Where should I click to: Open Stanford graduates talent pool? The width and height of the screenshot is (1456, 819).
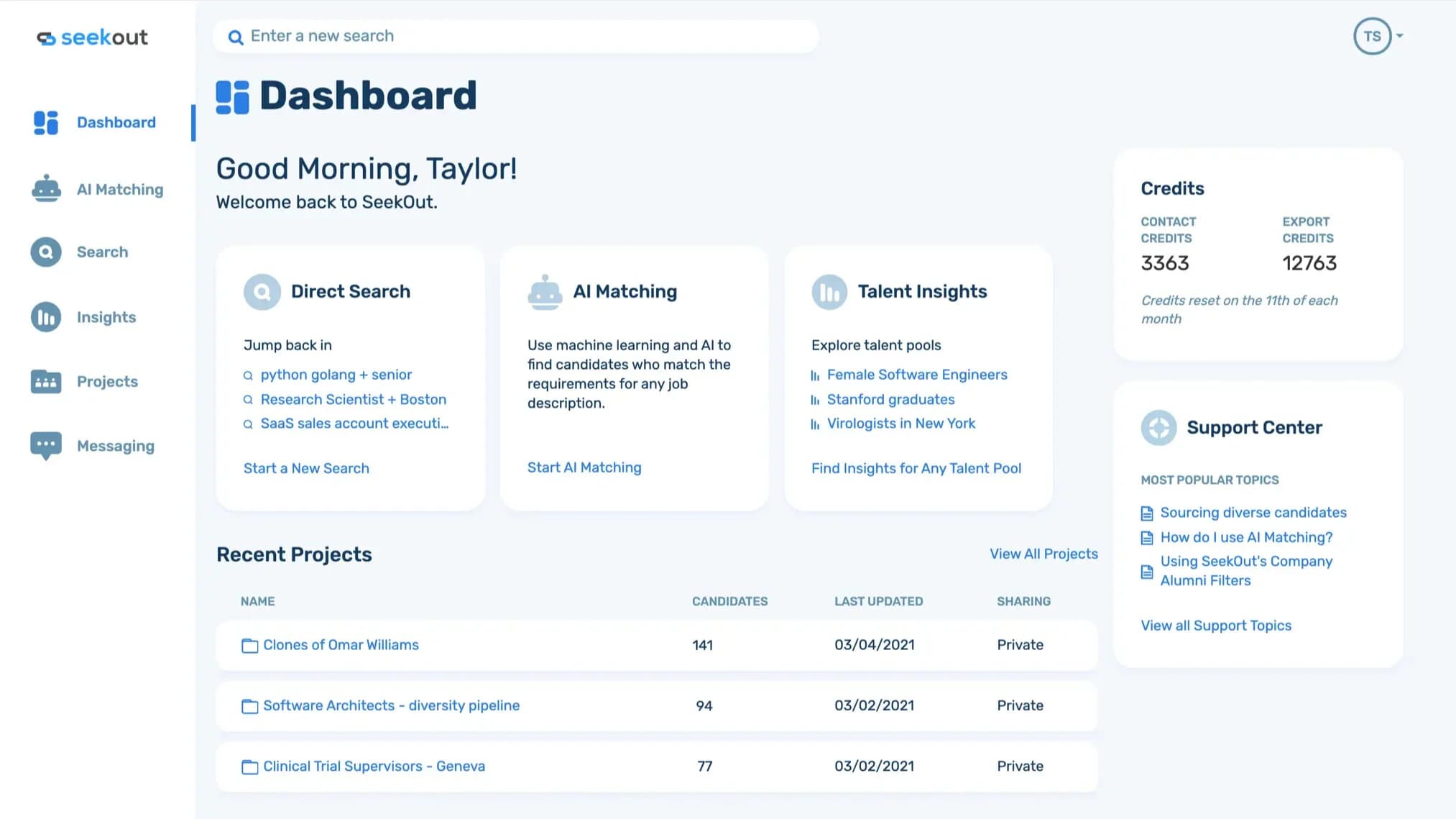coord(890,399)
